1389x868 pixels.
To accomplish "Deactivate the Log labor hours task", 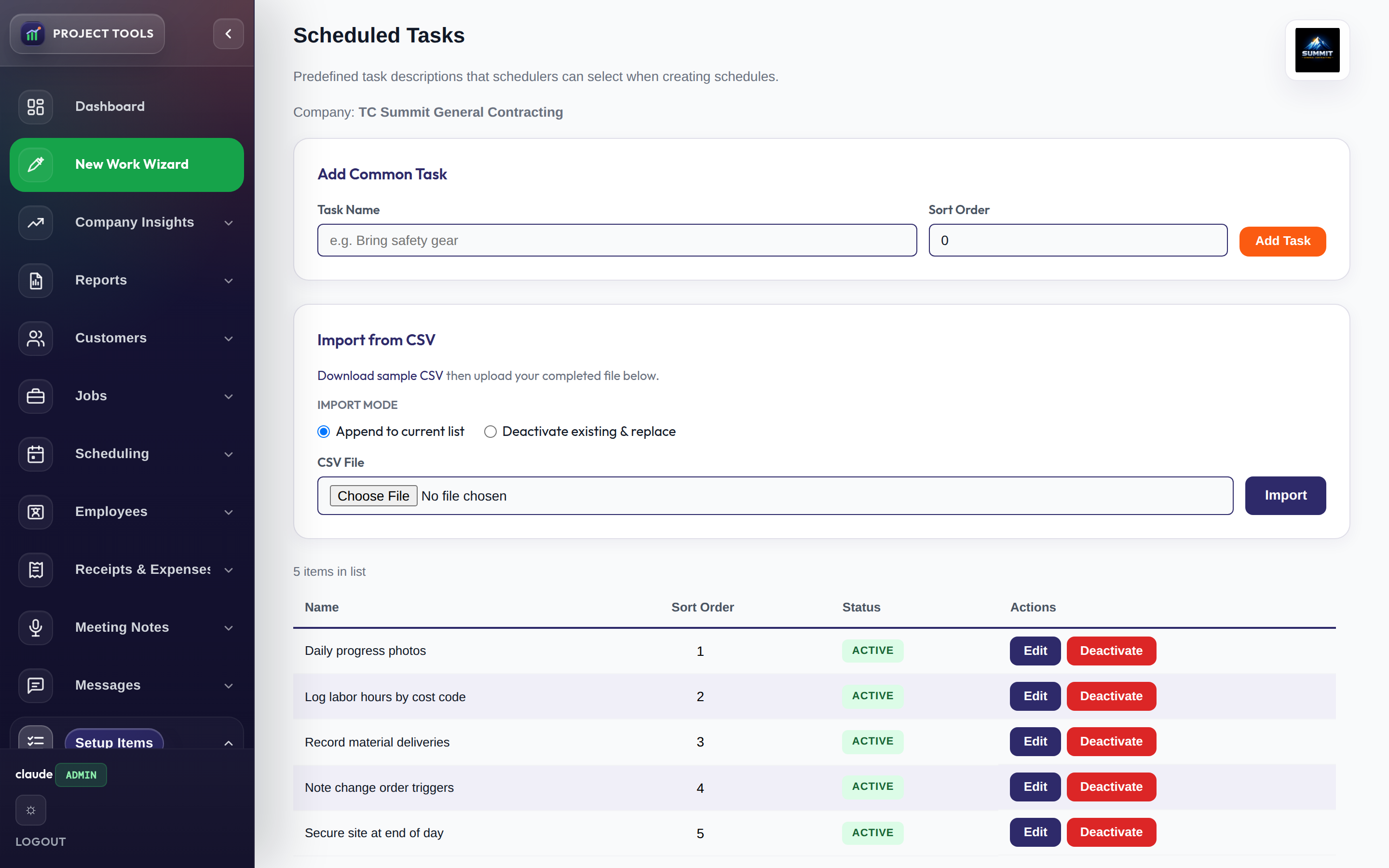I will coord(1111,696).
